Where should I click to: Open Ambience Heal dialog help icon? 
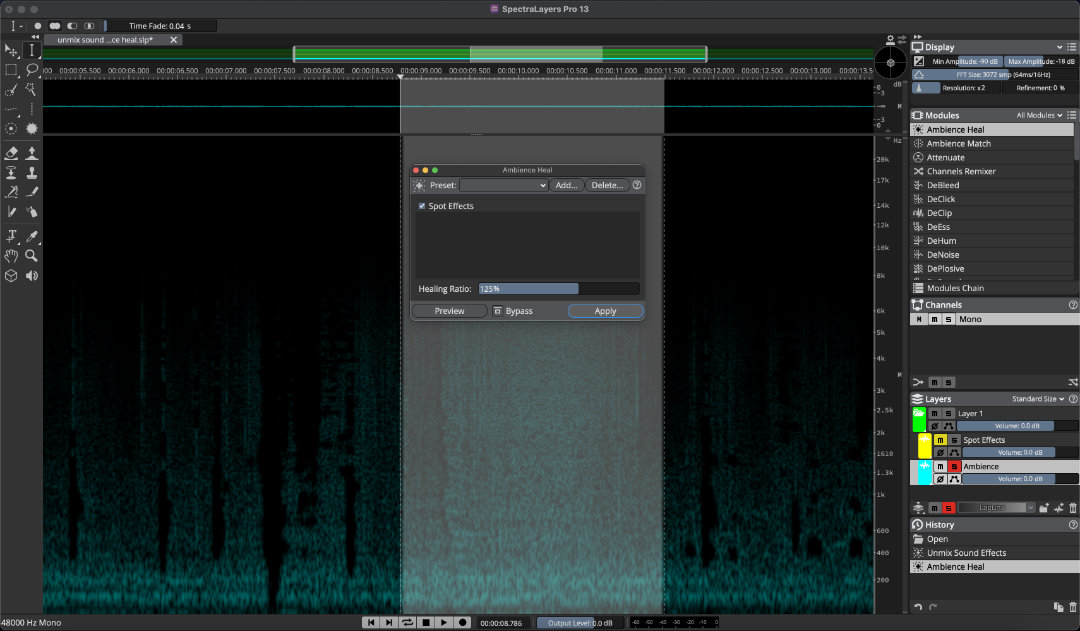[x=637, y=185]
